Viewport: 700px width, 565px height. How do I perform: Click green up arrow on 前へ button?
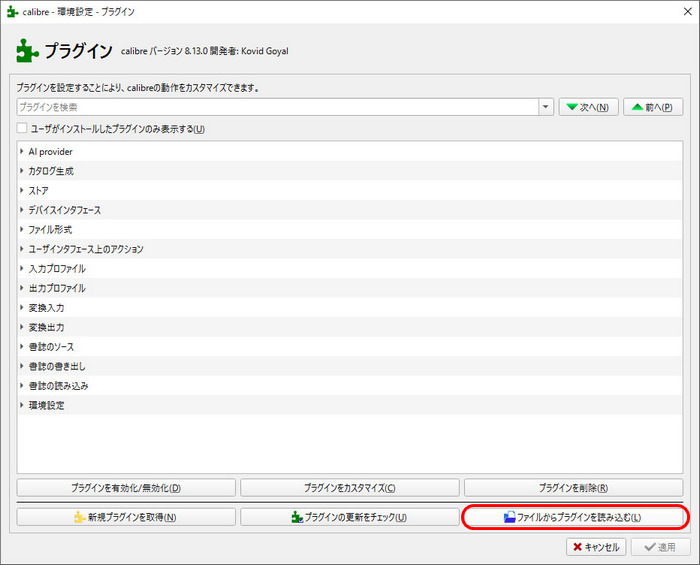[x=638, y=107]
